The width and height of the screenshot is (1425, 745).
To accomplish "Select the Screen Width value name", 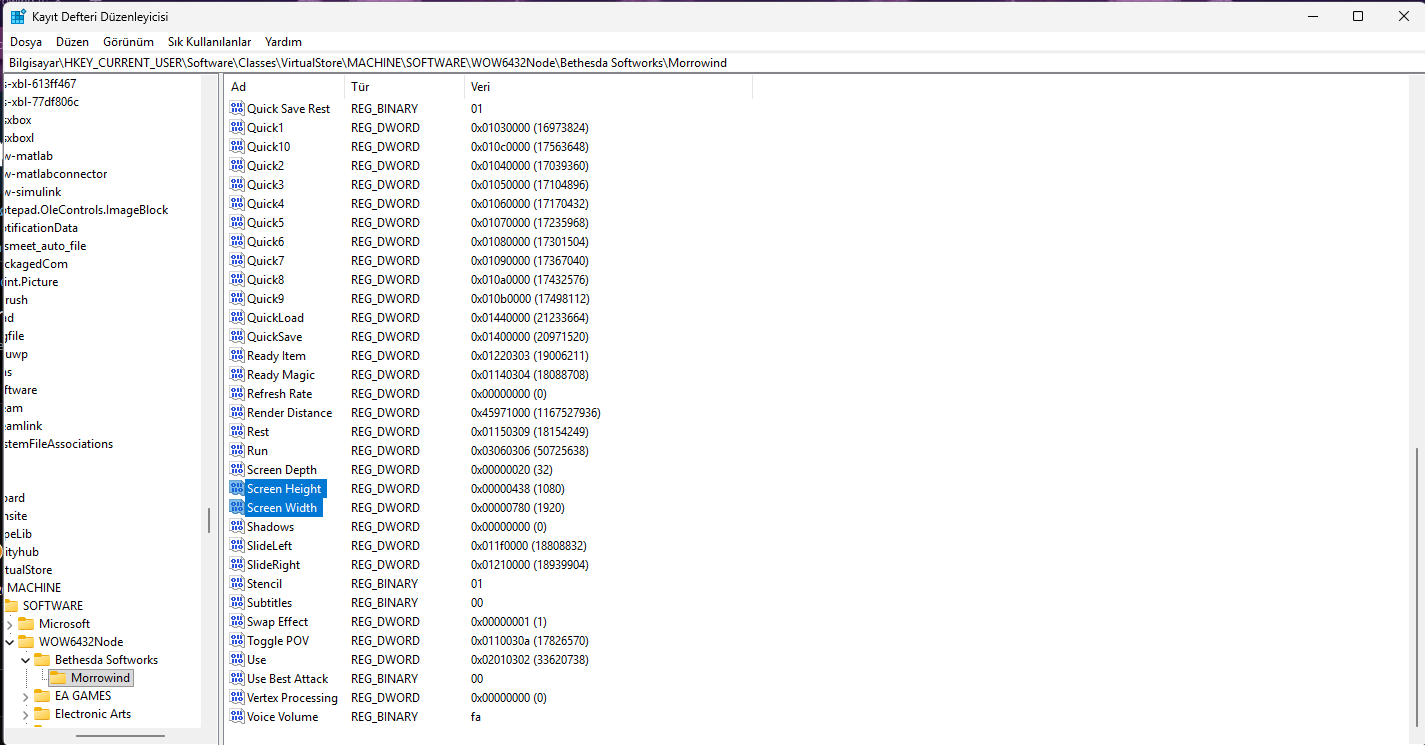I will [x=282, y=508].
